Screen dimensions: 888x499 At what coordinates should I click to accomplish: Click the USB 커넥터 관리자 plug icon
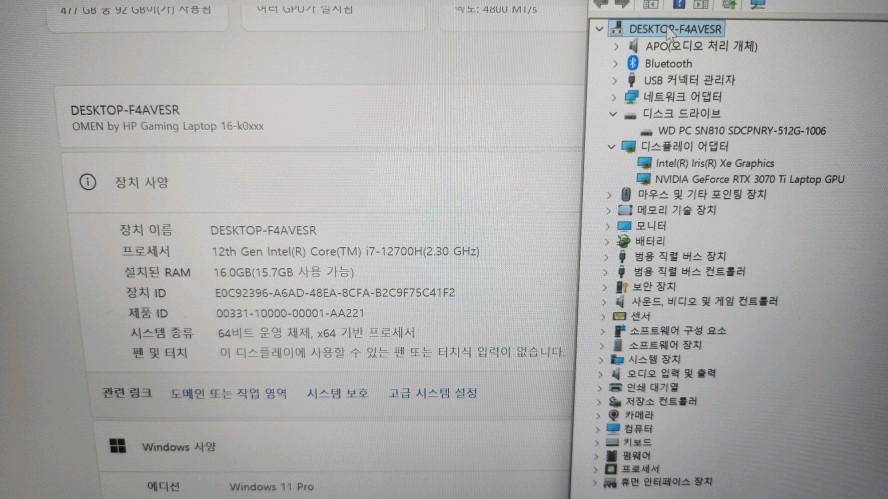pyautogui.click(x=631, y=80)
